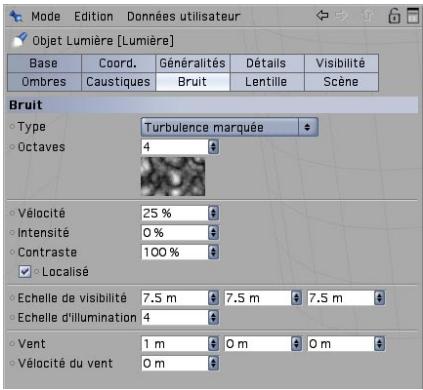Click the third Vent 0 m field
Screen dimensions: 423x390
pos(341,344)
